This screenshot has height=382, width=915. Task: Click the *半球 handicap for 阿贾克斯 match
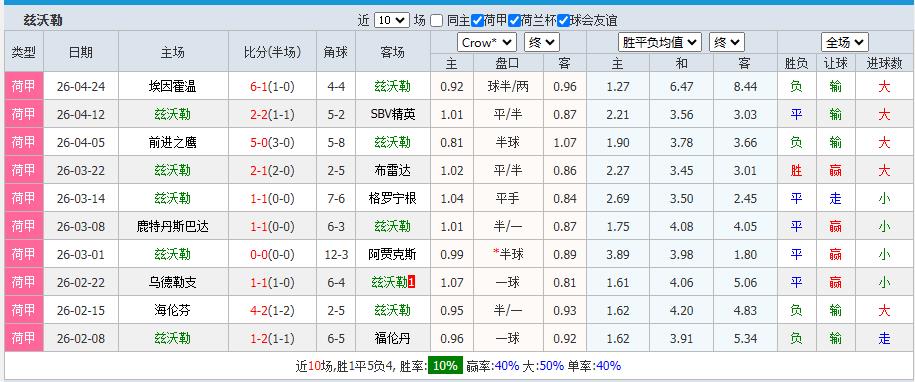click(x=507, y=255)
